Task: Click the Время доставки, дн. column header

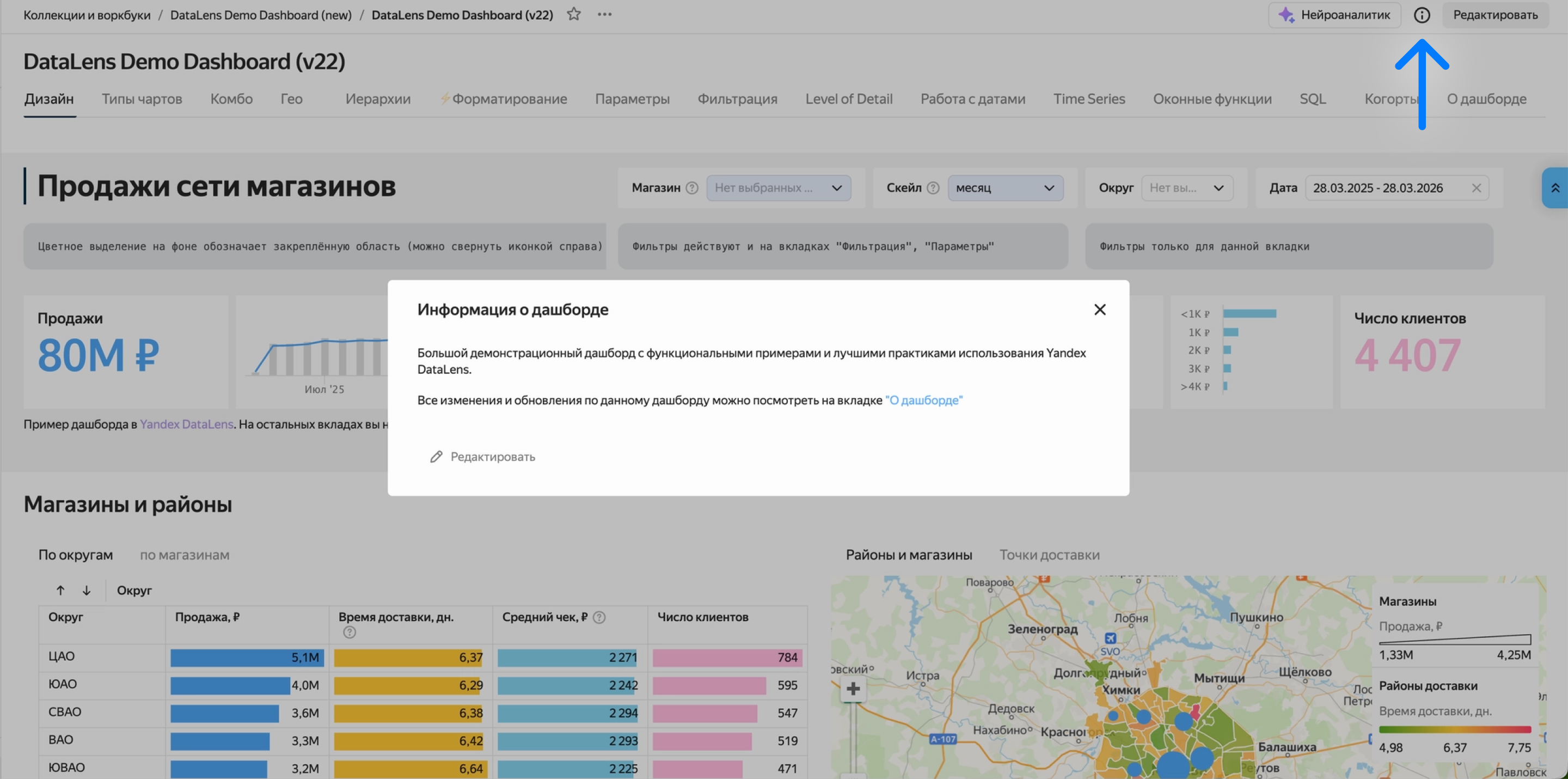Action: pyautogui.click(x=396, y=617)
